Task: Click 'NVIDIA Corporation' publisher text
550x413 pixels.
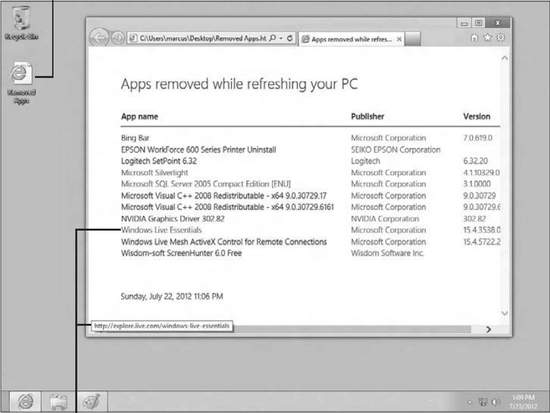Action: [385, 219]
